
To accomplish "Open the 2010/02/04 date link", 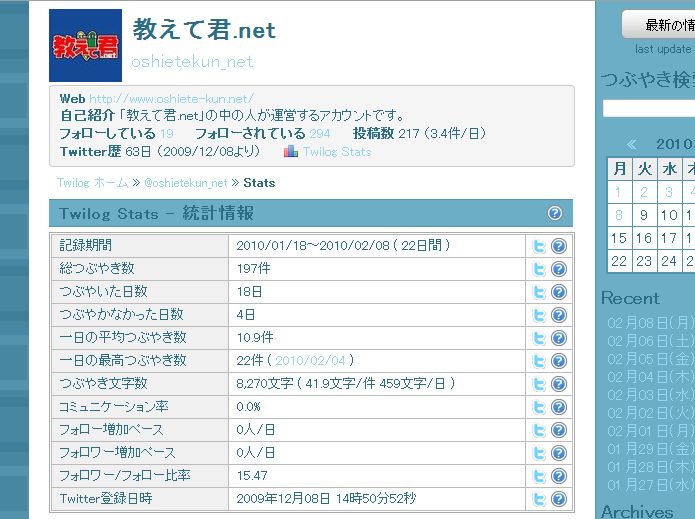I will click(310, 360).
